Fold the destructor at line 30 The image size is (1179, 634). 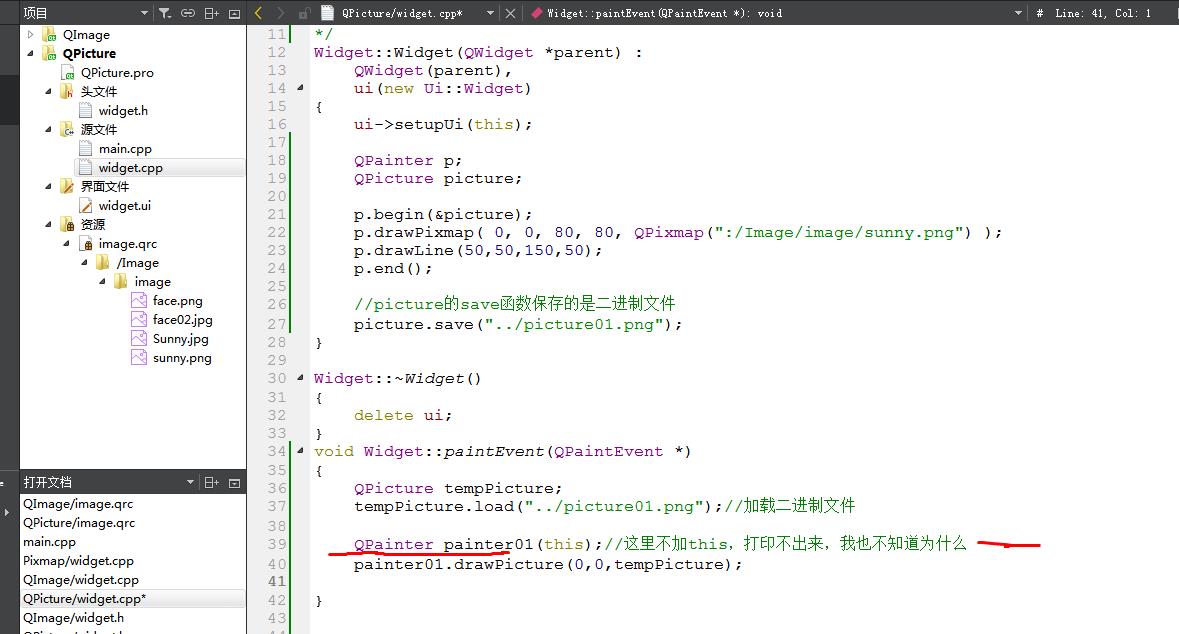pyautogui.click(x=300, y=378)
